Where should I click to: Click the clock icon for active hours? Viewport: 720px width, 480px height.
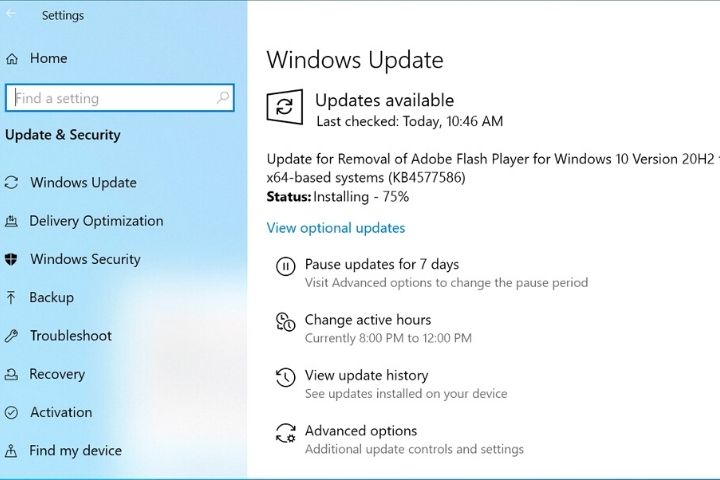tap(285, 322)
